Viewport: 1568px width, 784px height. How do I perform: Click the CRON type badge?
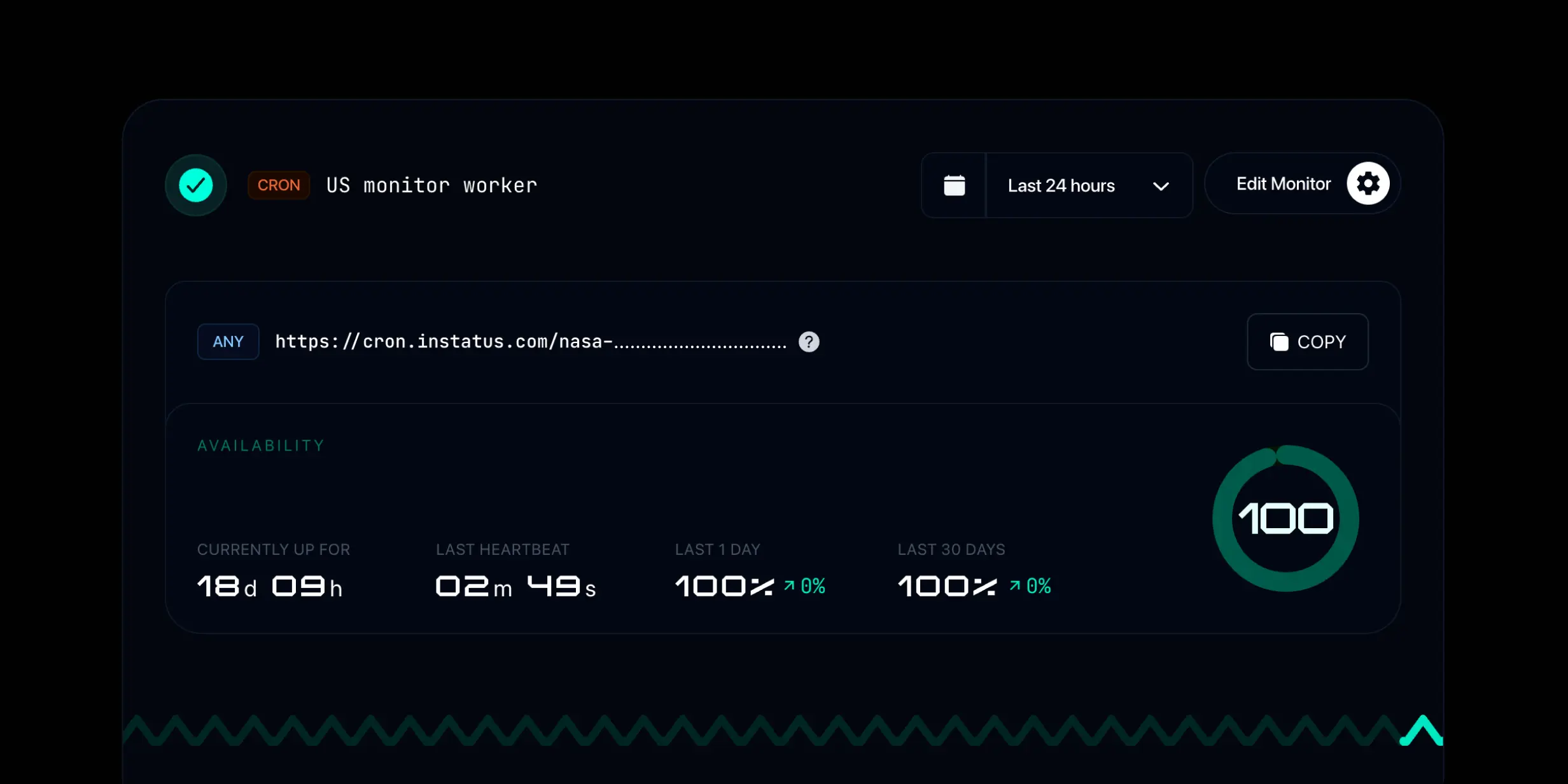coord(279,185)
